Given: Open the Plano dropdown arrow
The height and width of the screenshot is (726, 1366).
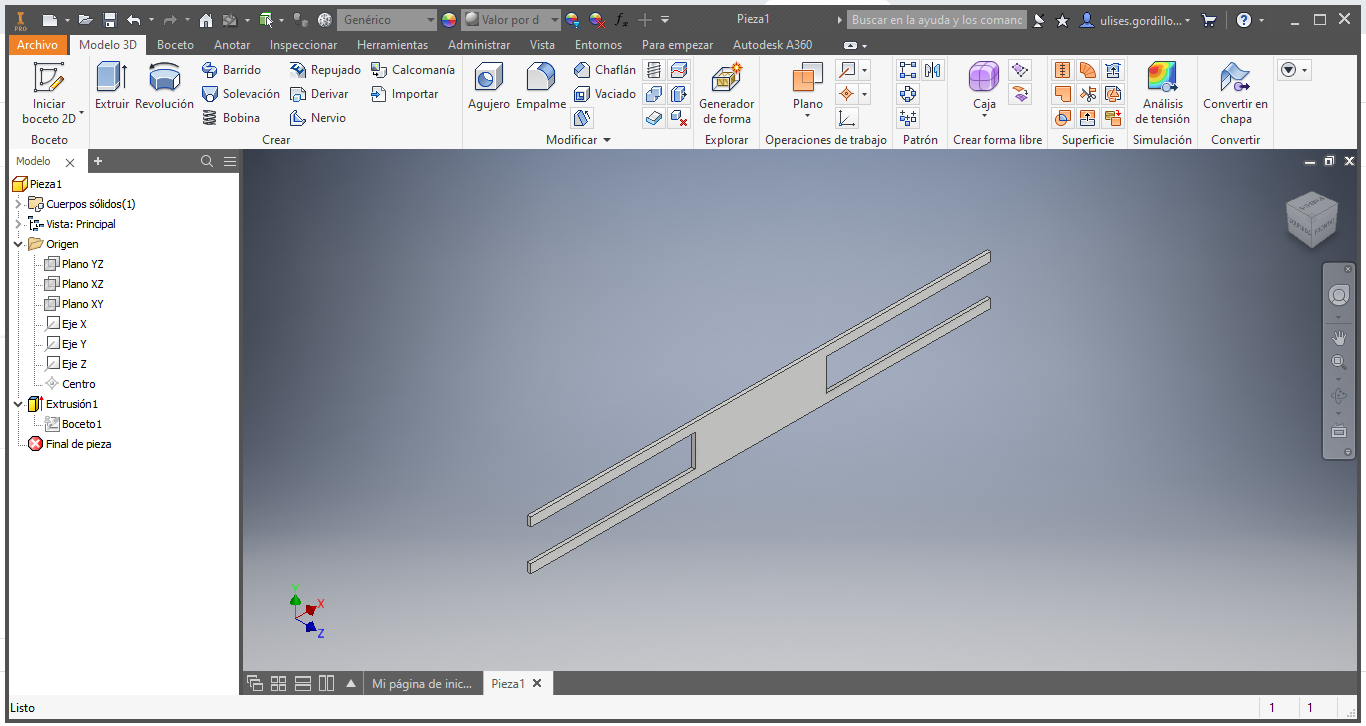Looking at the screenshot, I should [807, 116].
